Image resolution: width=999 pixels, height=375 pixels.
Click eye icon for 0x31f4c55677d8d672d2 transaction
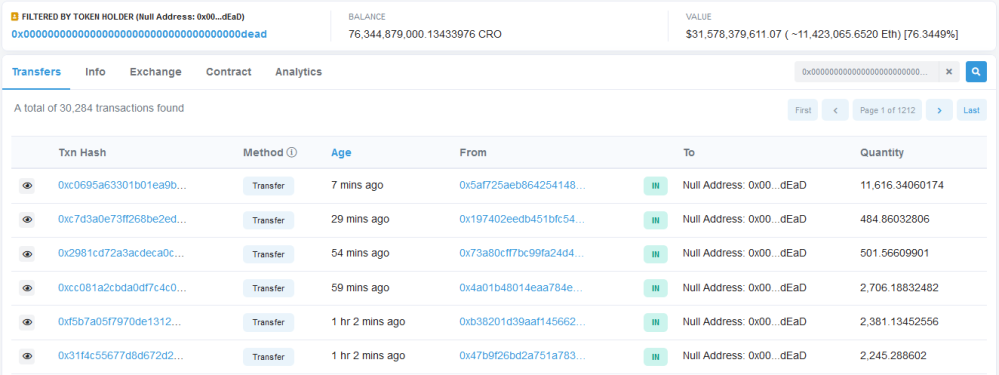pos(27,357)
